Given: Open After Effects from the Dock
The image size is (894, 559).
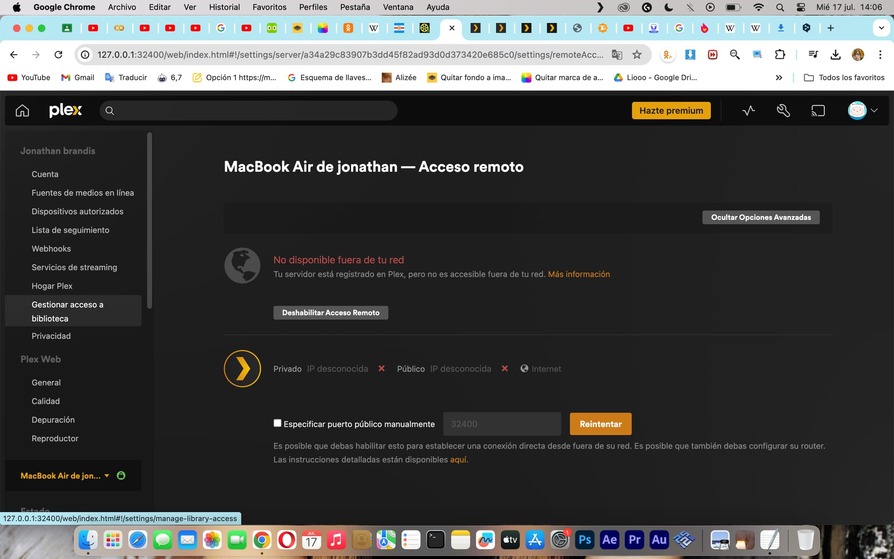Looking at the screenshot, I should (609, 539).
